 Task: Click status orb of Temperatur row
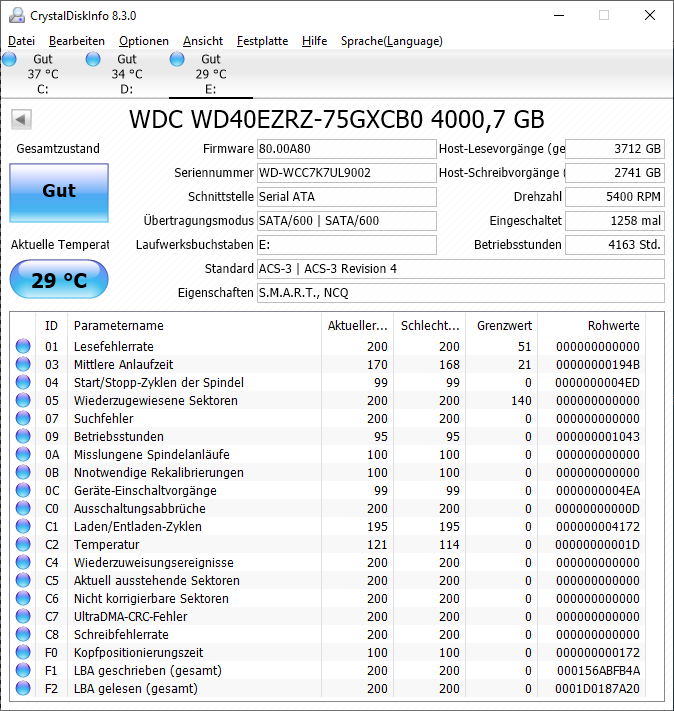coord(23,545)
